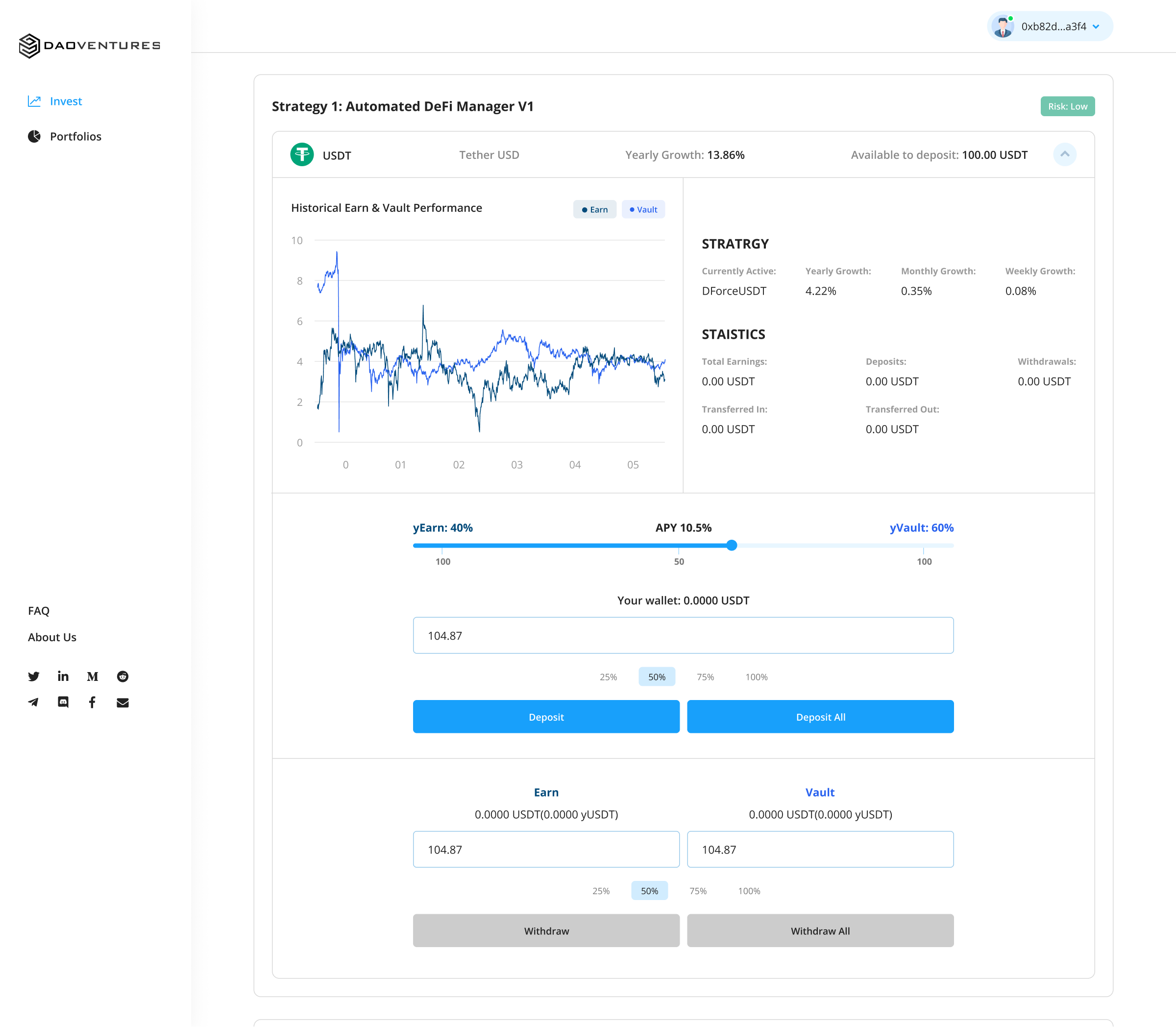Click the Risk: Low badge
The height and width of the screenshot is (1027, 1176).
[1067, 106]
